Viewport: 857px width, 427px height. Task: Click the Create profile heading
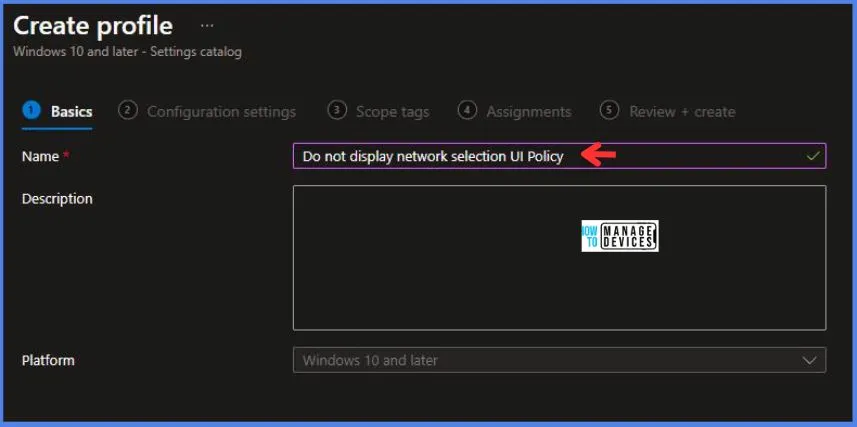[93, 26]
